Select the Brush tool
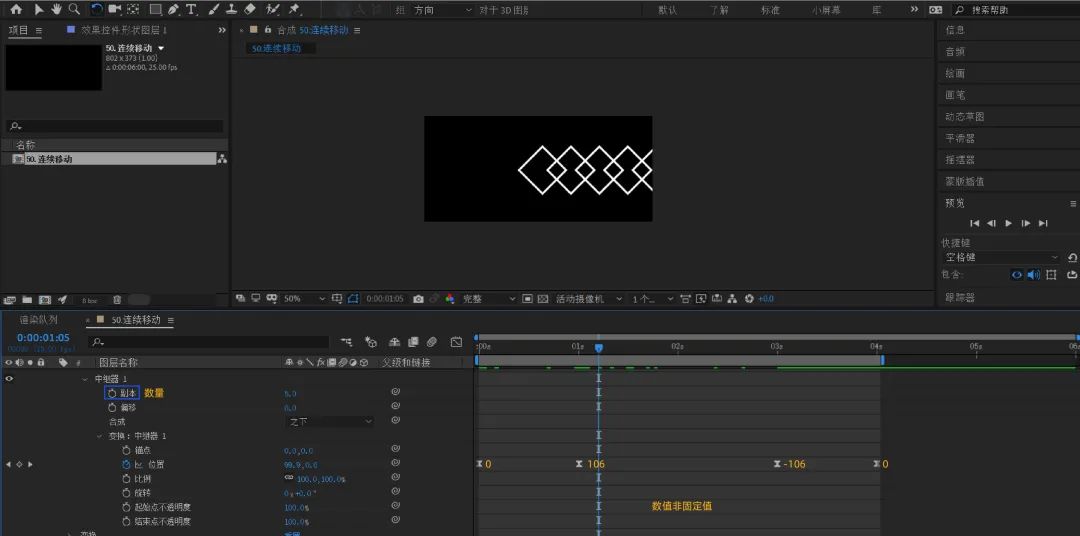The image size is (1080, 536). pos(214,10)
